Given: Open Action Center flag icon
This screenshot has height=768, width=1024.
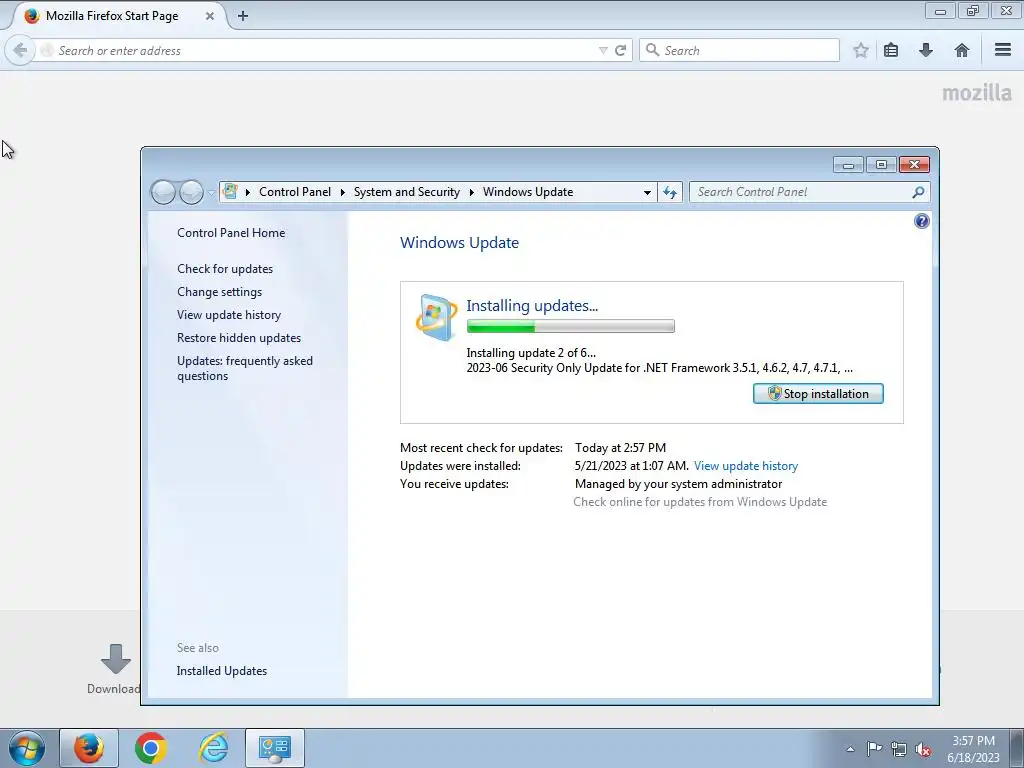Looking at the screenshot, I should click(874, 748).
